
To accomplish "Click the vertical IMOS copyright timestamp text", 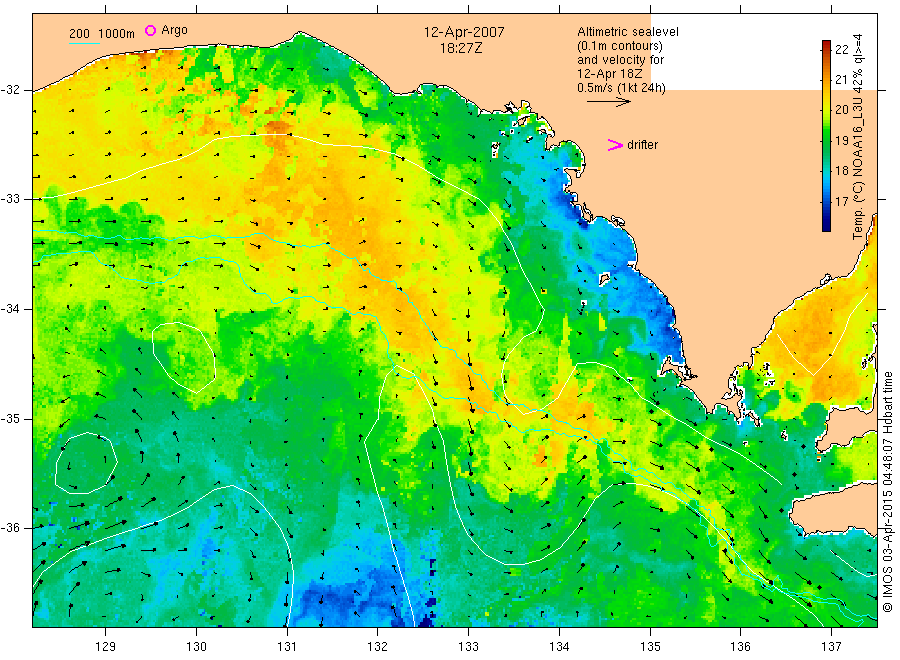I will click(888, 491).
